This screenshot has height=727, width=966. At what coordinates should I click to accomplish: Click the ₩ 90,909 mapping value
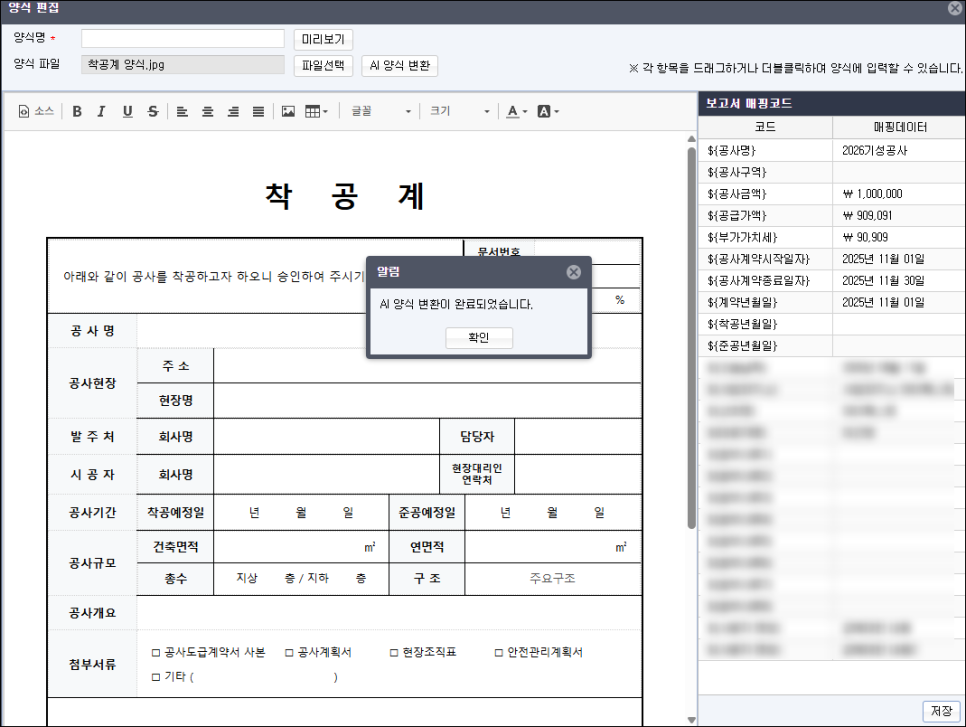[865, 237]
